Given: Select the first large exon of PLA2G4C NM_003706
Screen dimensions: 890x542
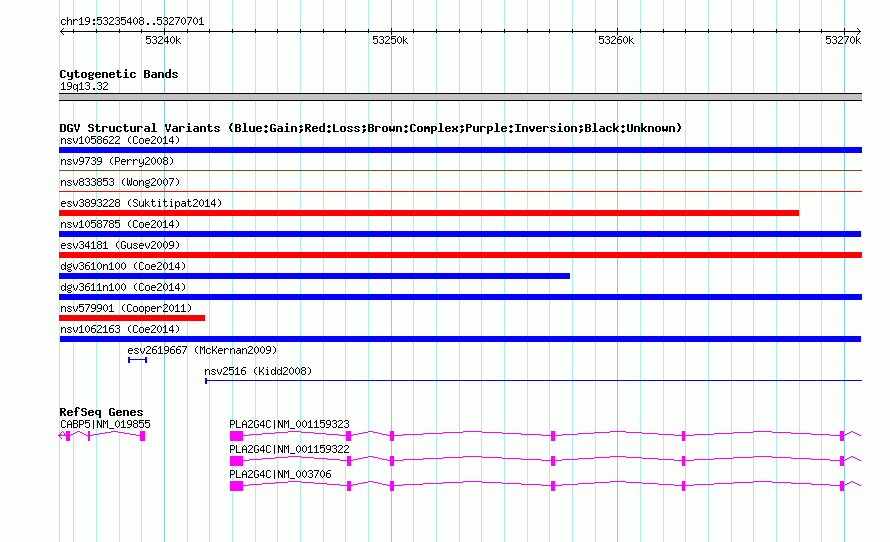Looking at the screenshot, I should [236, 486].
